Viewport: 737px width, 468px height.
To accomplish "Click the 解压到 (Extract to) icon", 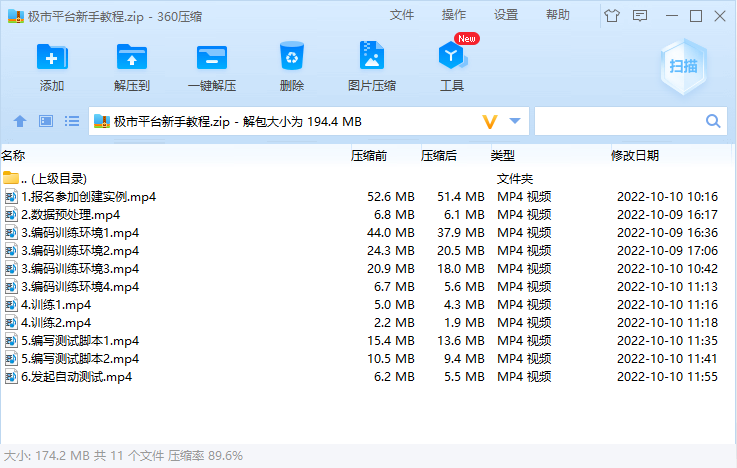I will 132,58.
